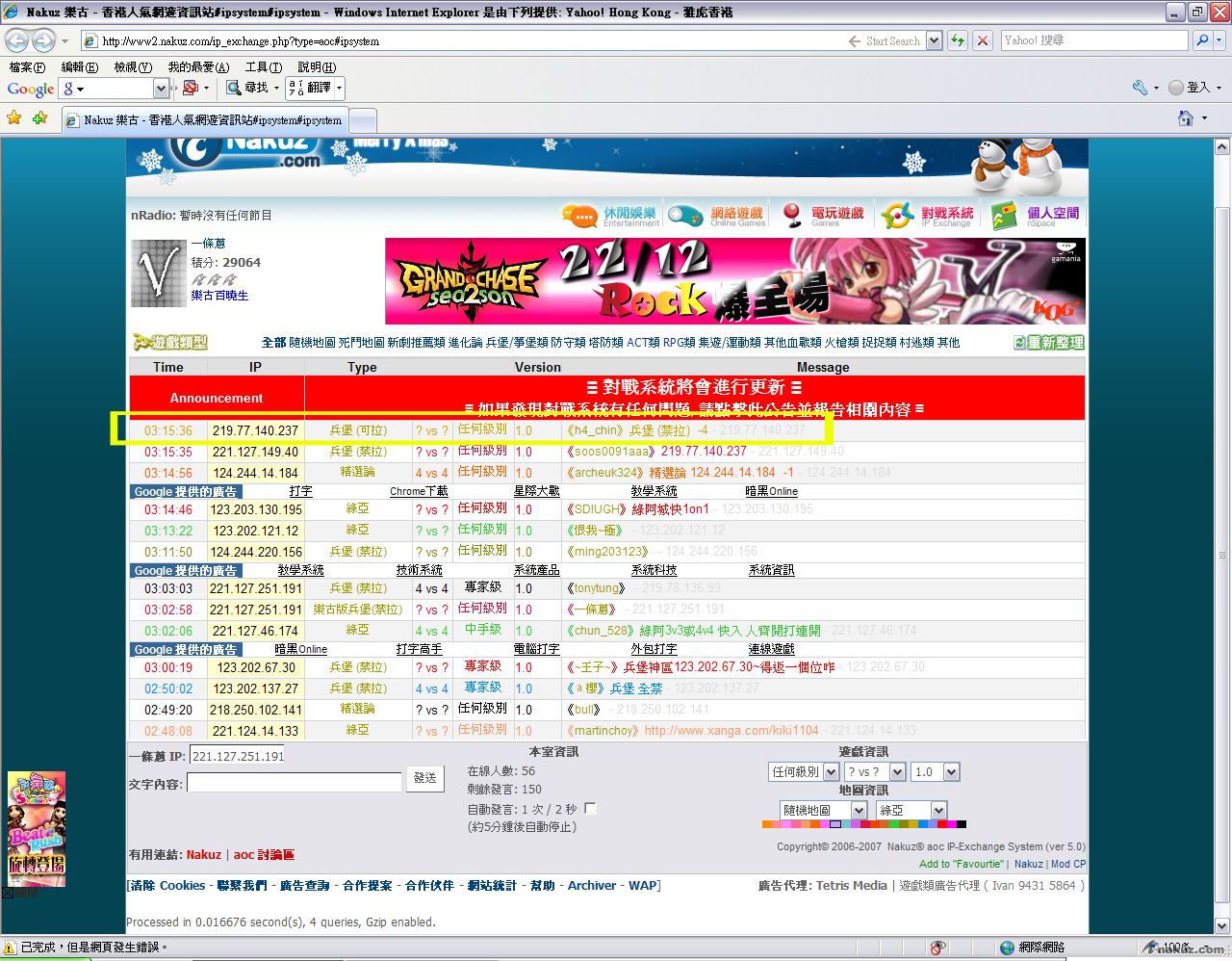Click the 發送 send button
The height and width of the screenshot is (961, 1232).
(425, 778)
